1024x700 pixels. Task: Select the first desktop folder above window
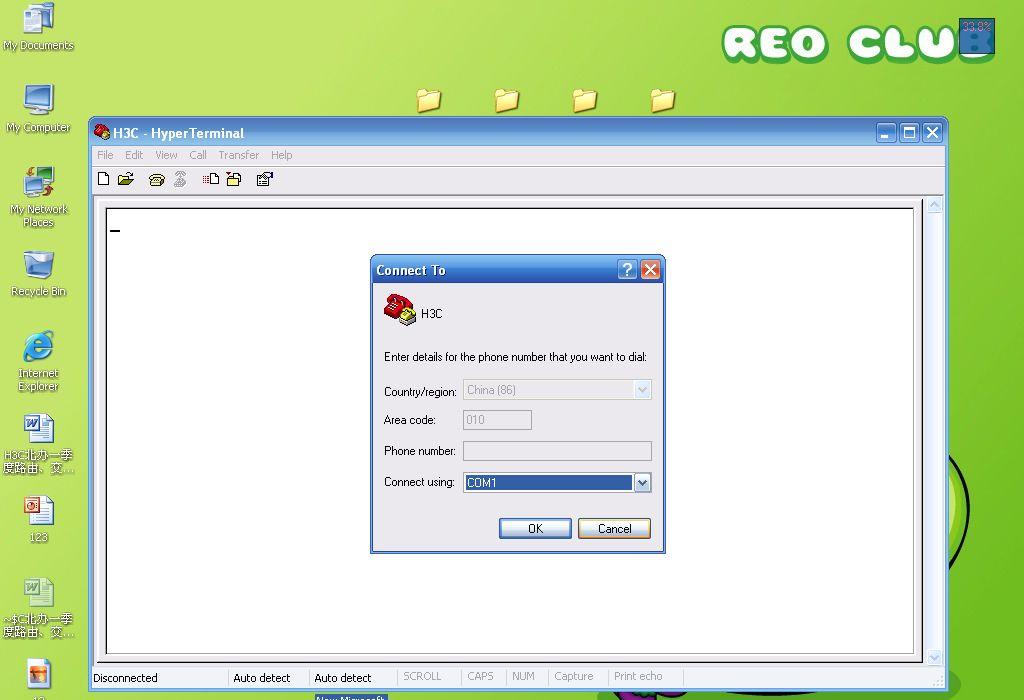[x=428, y=101]
